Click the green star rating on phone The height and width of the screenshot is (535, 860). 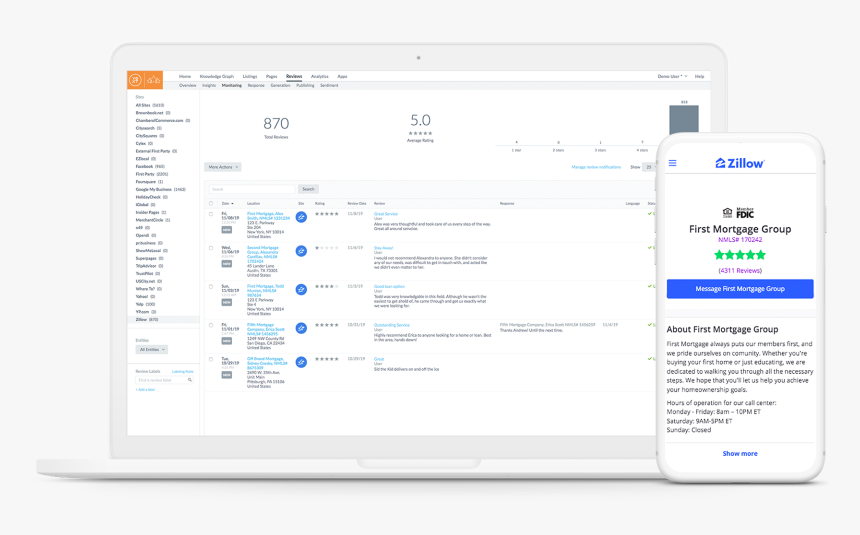click(740, 255)
